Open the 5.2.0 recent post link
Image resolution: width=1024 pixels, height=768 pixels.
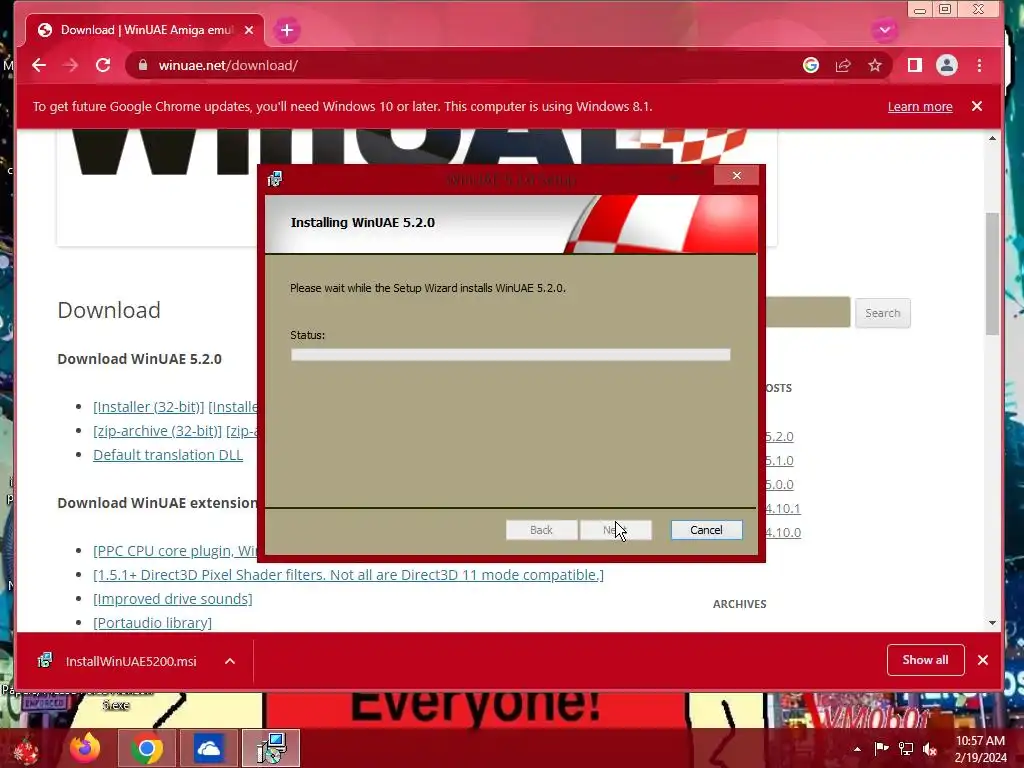[780, 436]
